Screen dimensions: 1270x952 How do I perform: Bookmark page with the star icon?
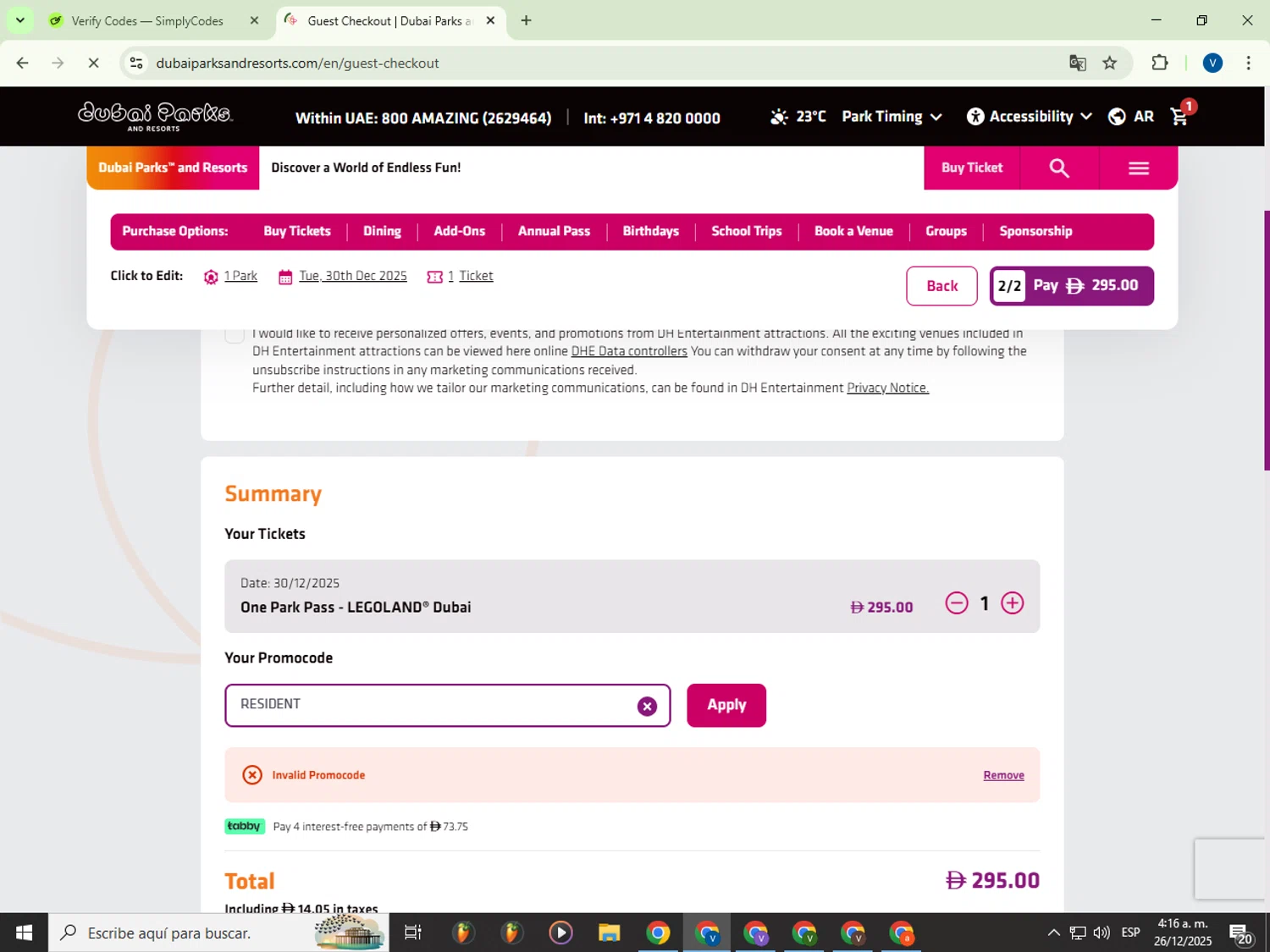point(1109,63)
